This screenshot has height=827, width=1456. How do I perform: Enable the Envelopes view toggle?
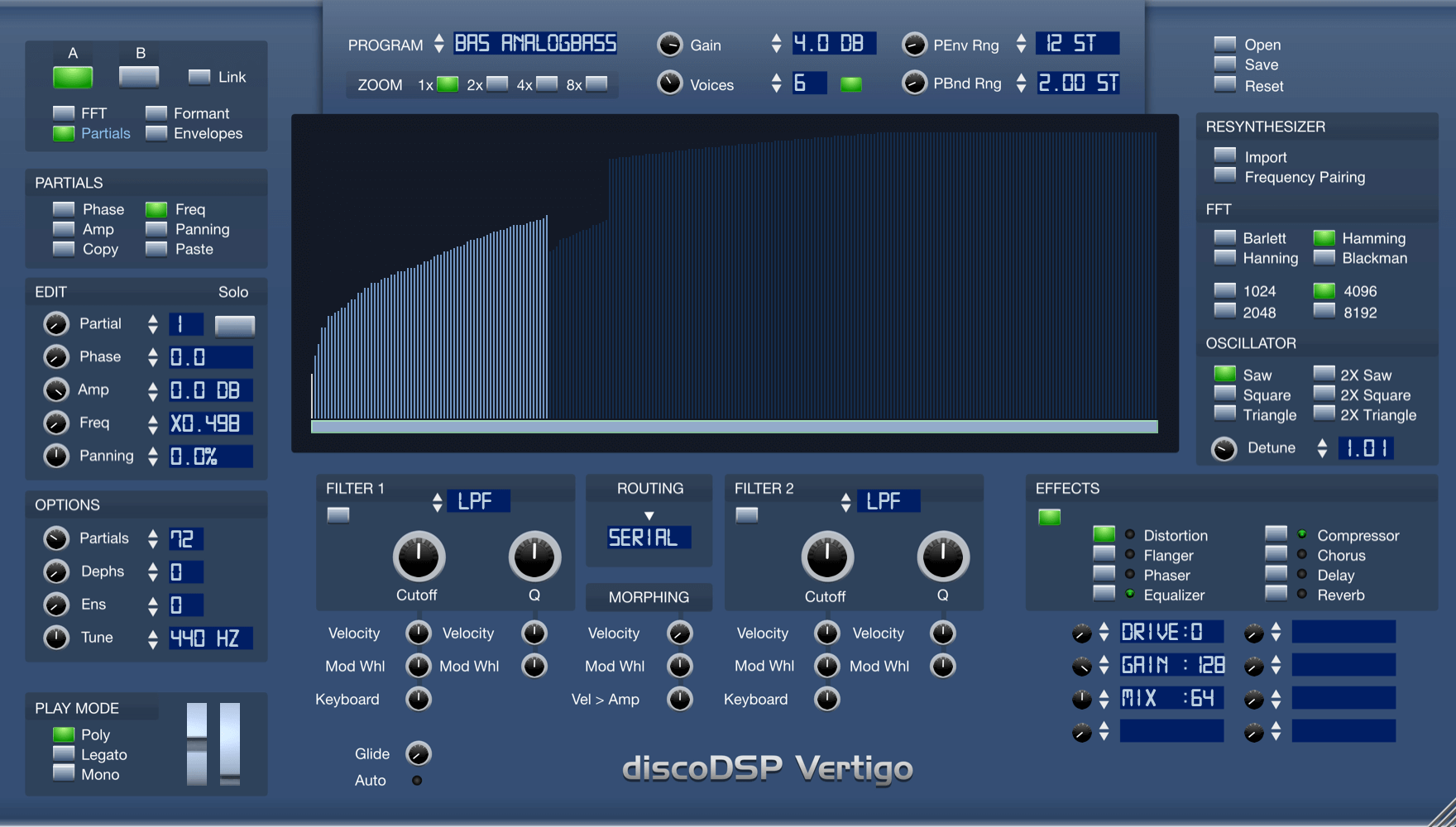point(156,133)
